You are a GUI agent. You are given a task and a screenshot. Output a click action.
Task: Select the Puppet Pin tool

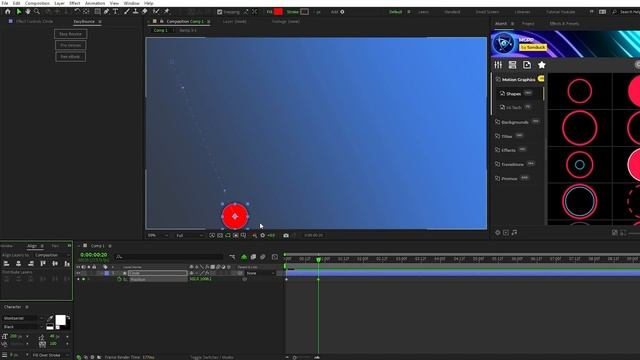pos(167,12)
